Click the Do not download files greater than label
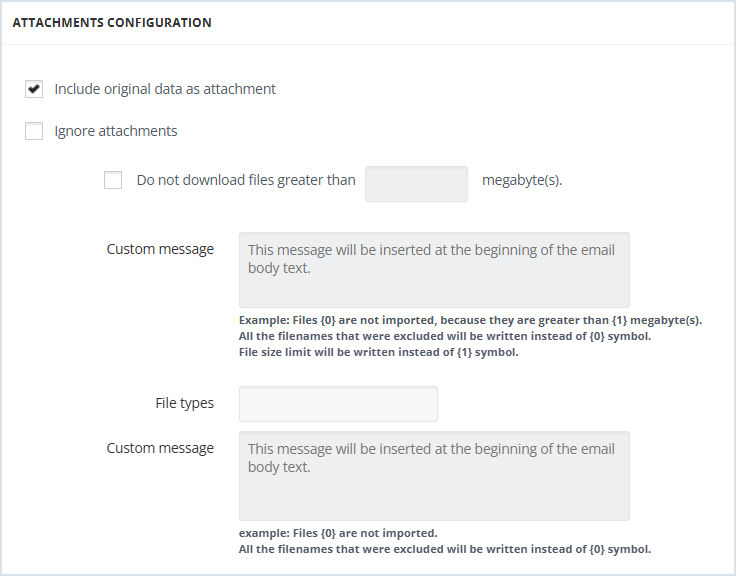The image size is (736, 576). (246, 180)
